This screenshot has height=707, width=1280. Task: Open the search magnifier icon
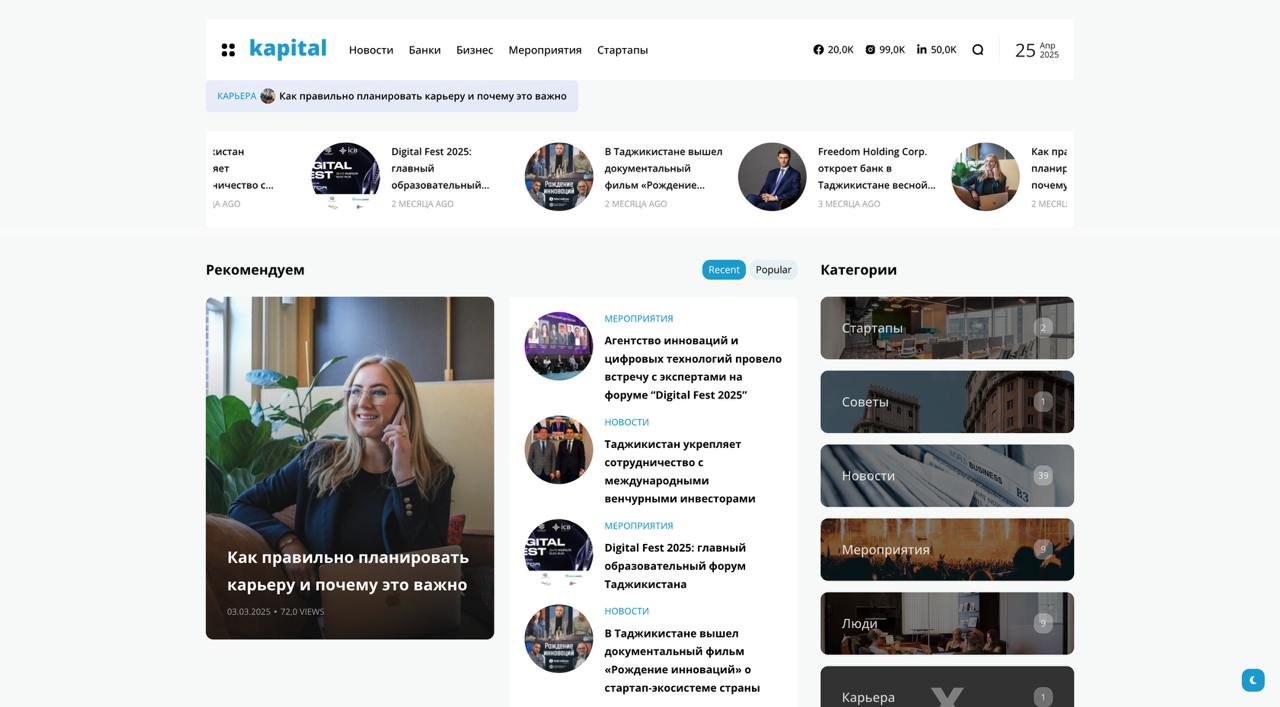tap(979, 48)
